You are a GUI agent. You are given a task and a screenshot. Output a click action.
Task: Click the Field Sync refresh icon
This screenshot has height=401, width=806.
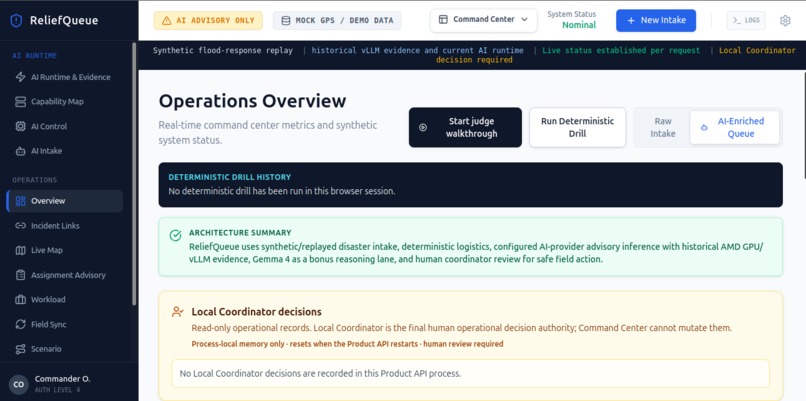click(21, 324)
